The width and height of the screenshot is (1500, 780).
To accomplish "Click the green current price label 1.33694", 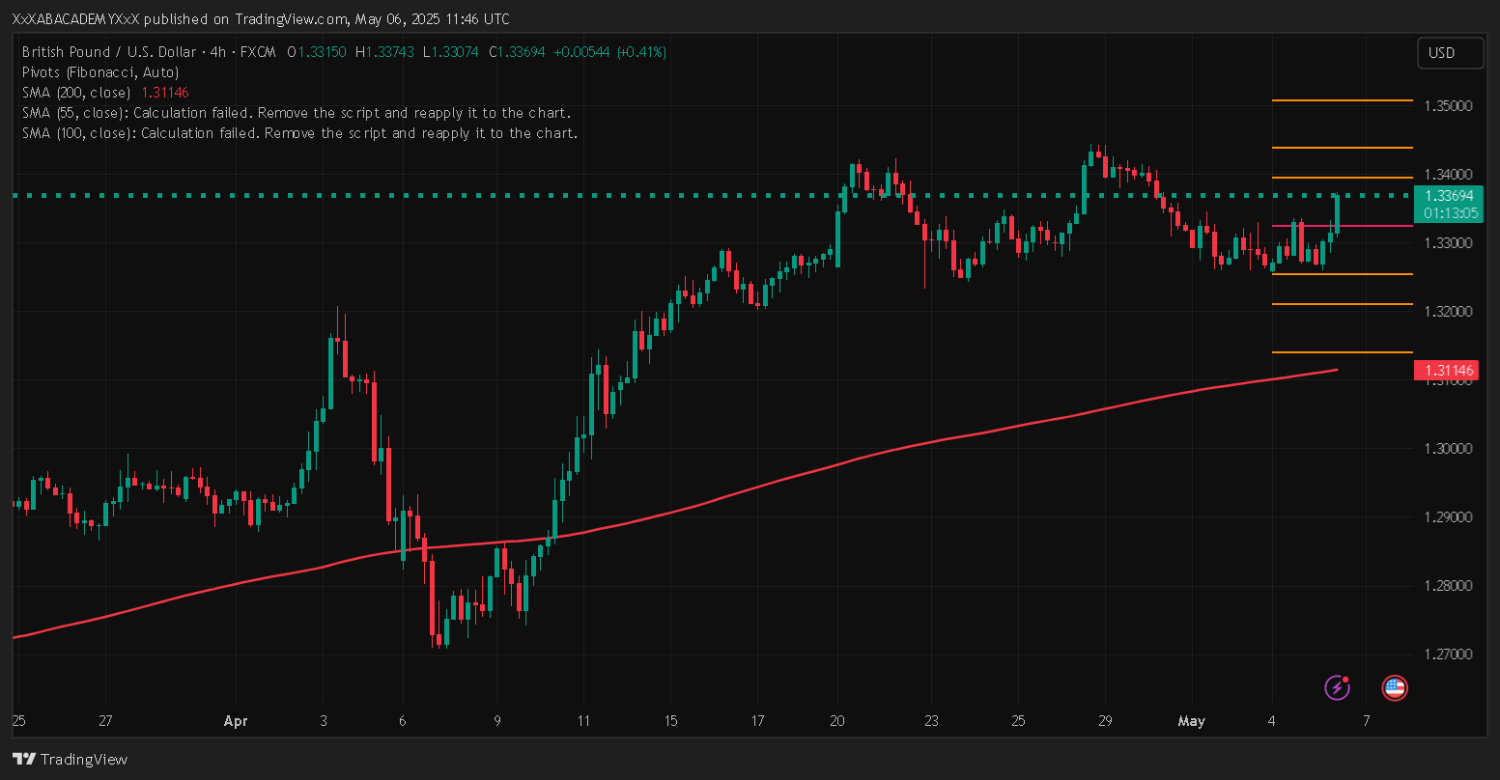I will (x=1445, y=196).
